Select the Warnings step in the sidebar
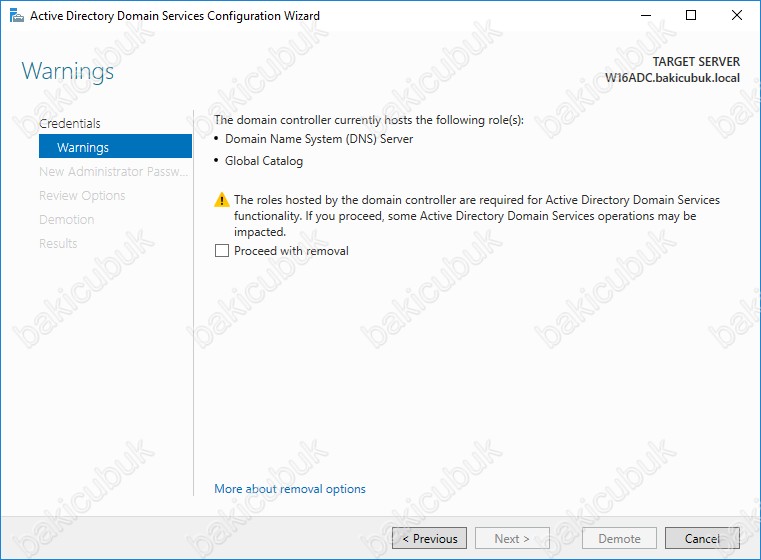 point(83,147)
